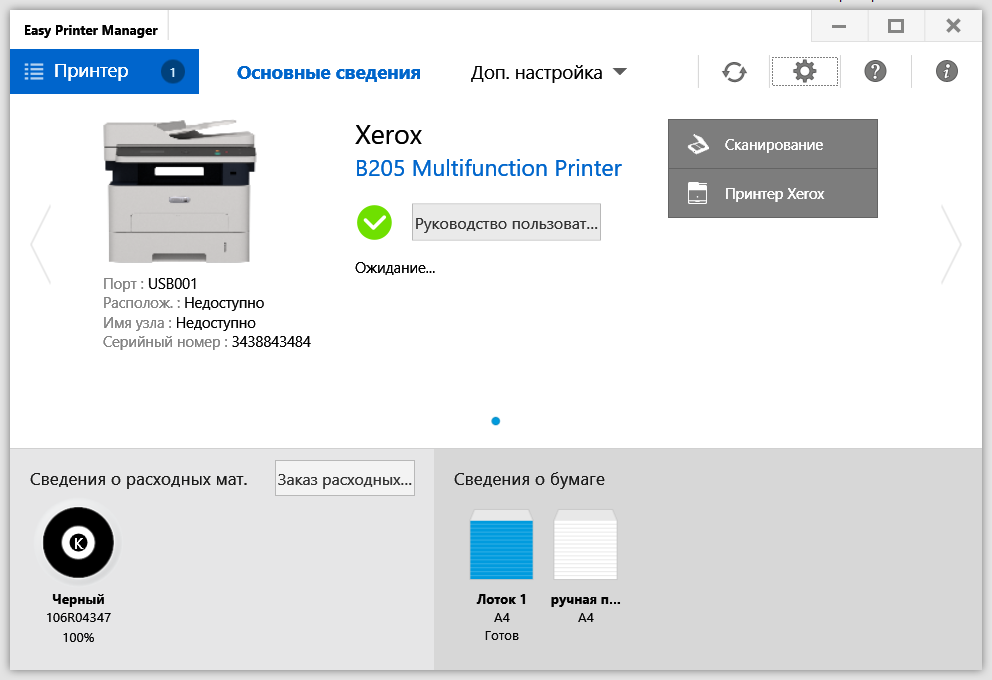Click the serial number 3438843484

(271, 342)
